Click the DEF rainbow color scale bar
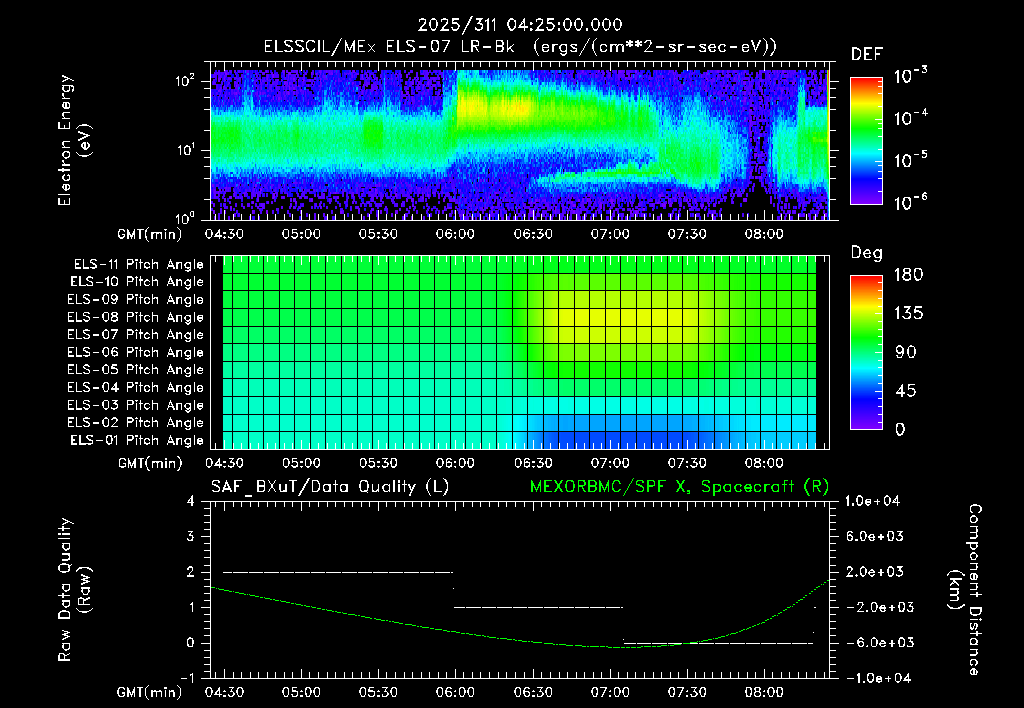The height and width of the screenshot is (708, 1024). (x=866, y=140)
